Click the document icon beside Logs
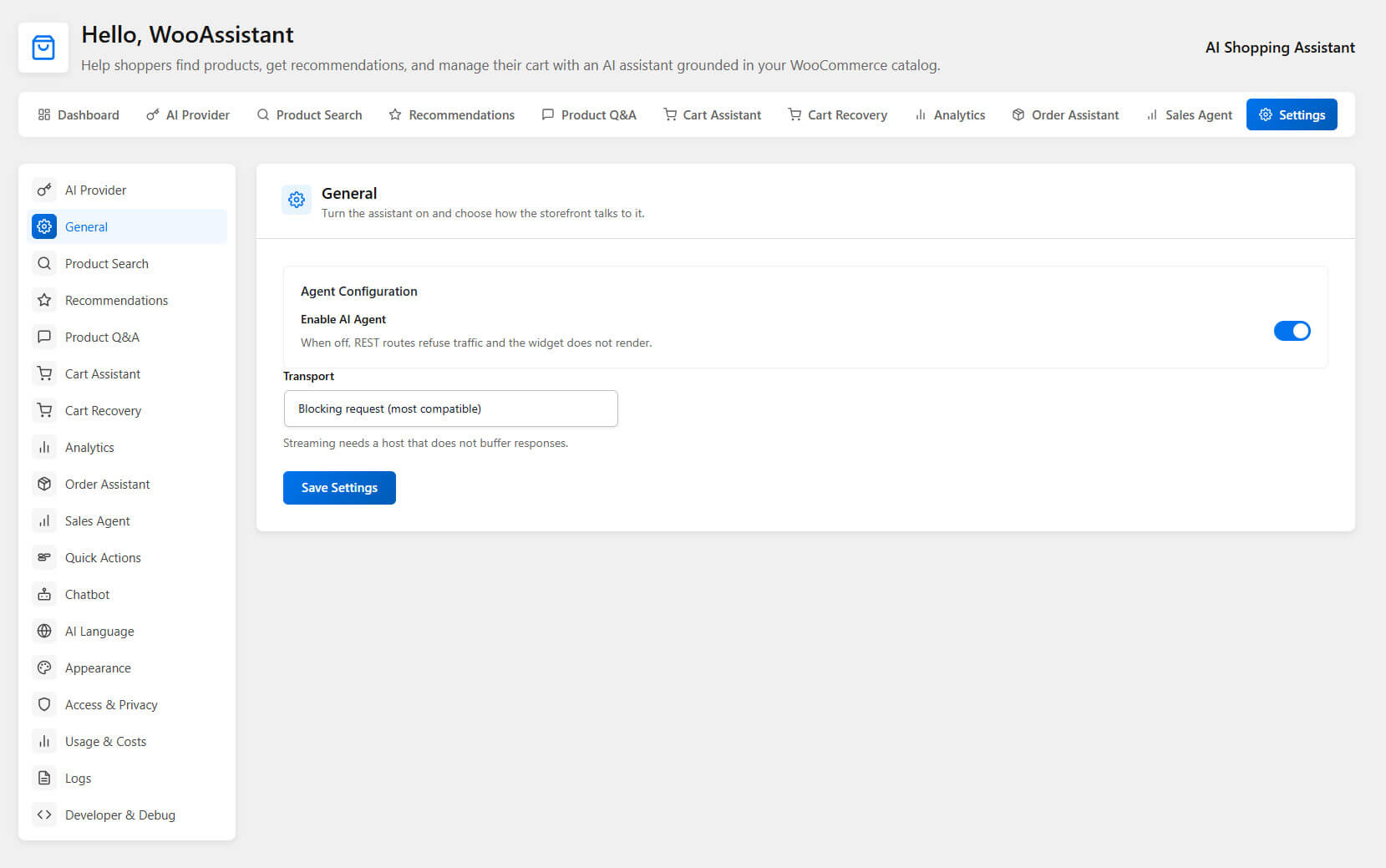 tap(44, 778)
